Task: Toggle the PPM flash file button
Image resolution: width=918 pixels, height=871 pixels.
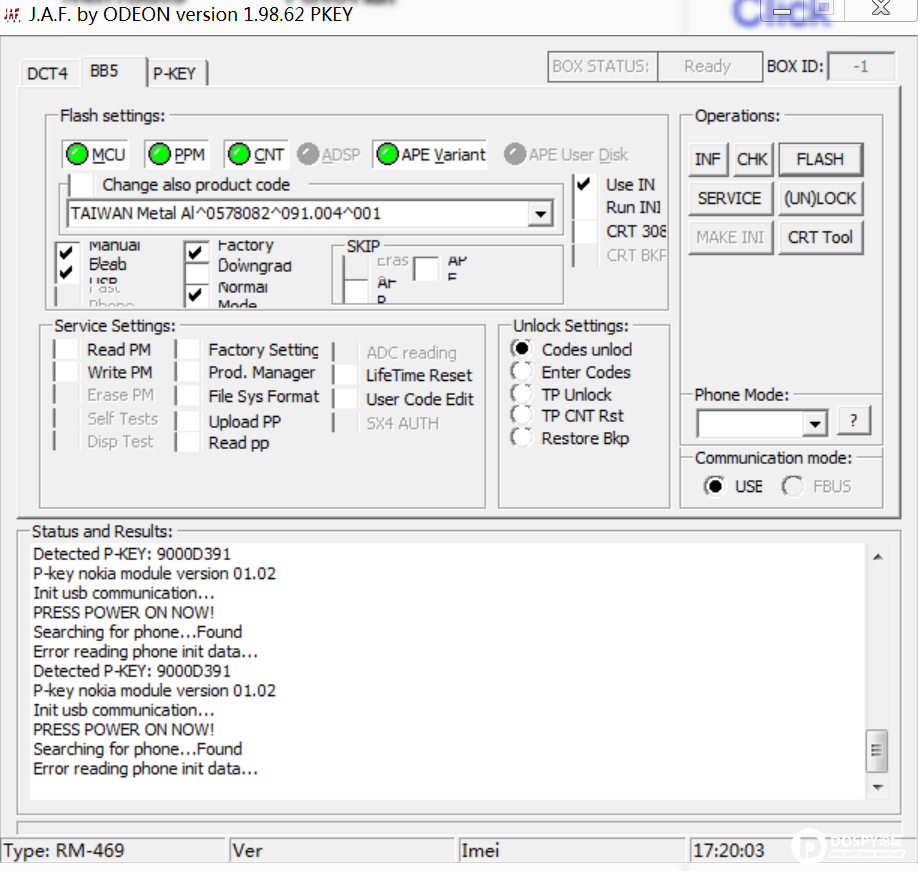Action: (x=177, y=155)
